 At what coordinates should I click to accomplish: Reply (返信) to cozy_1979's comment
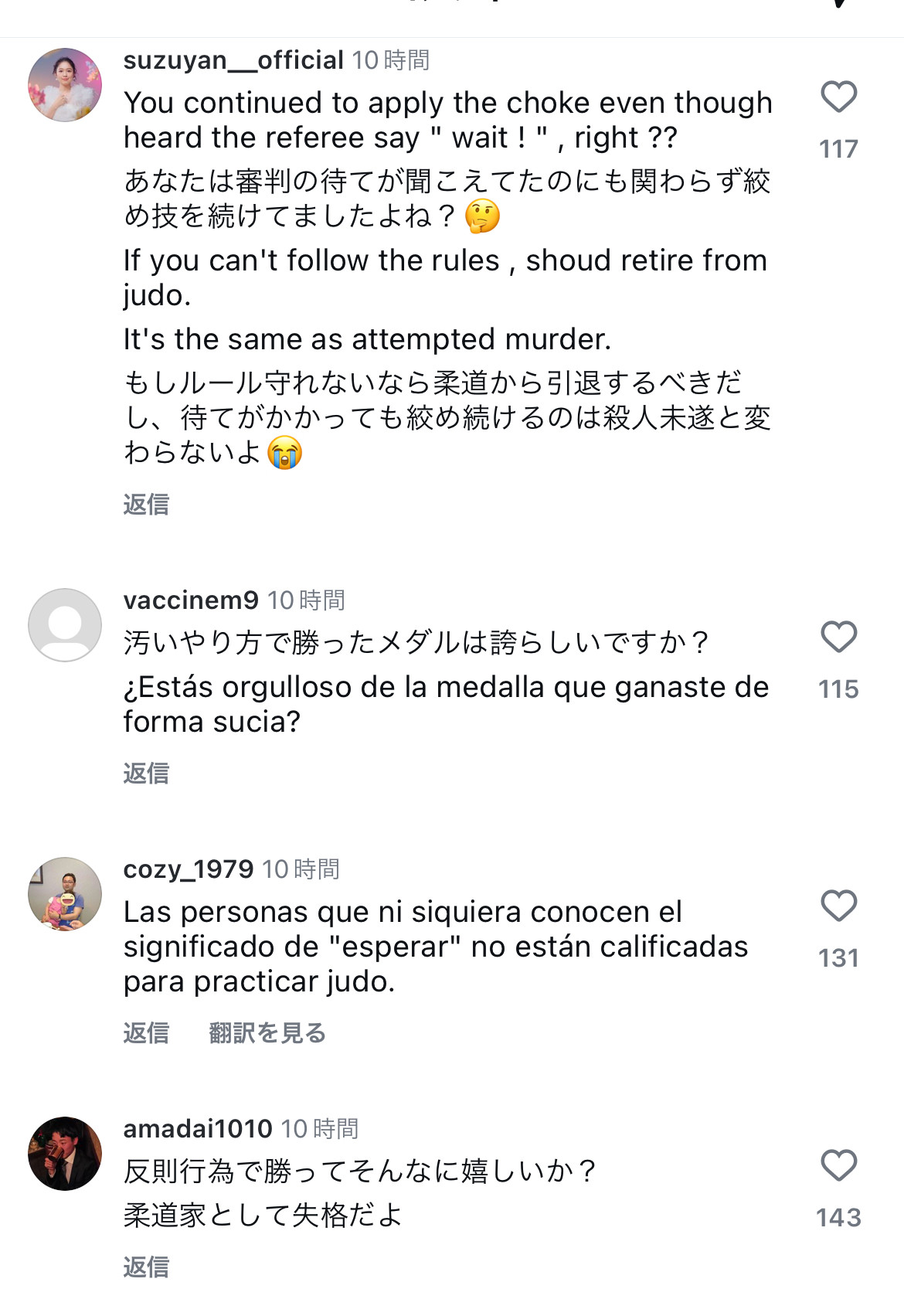click(x=146, y=1033)
